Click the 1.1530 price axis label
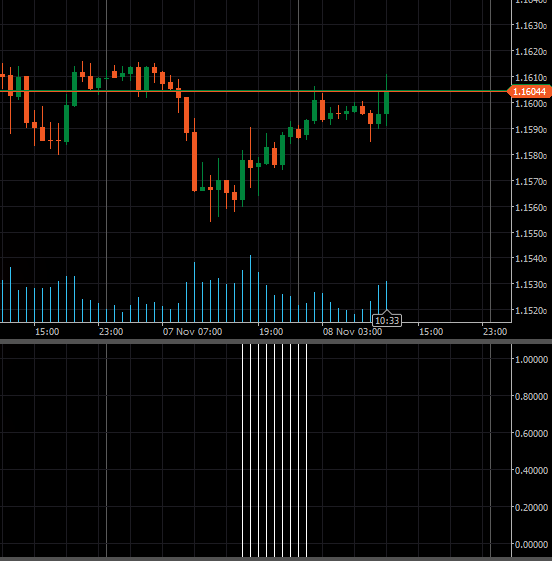Screen dimensions: 552x561 [531, 284]
